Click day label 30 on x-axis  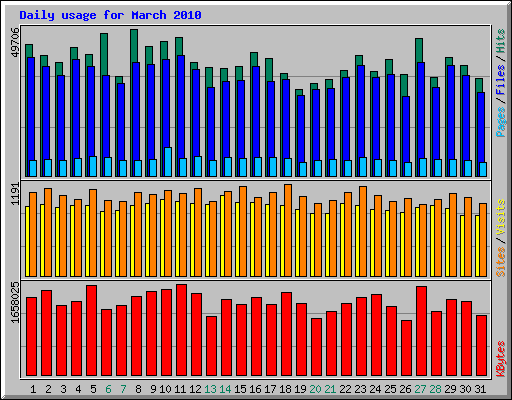click(465, 389)
